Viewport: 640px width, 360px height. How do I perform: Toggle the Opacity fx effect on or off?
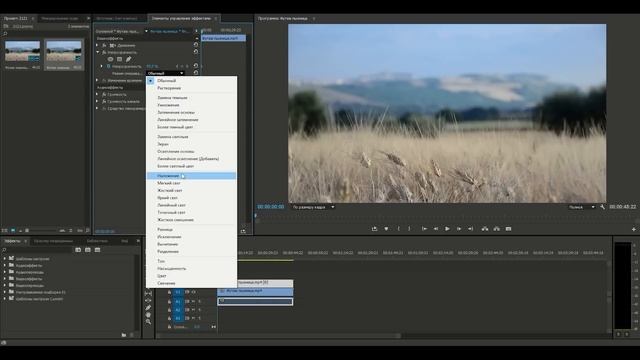(104, 52)
